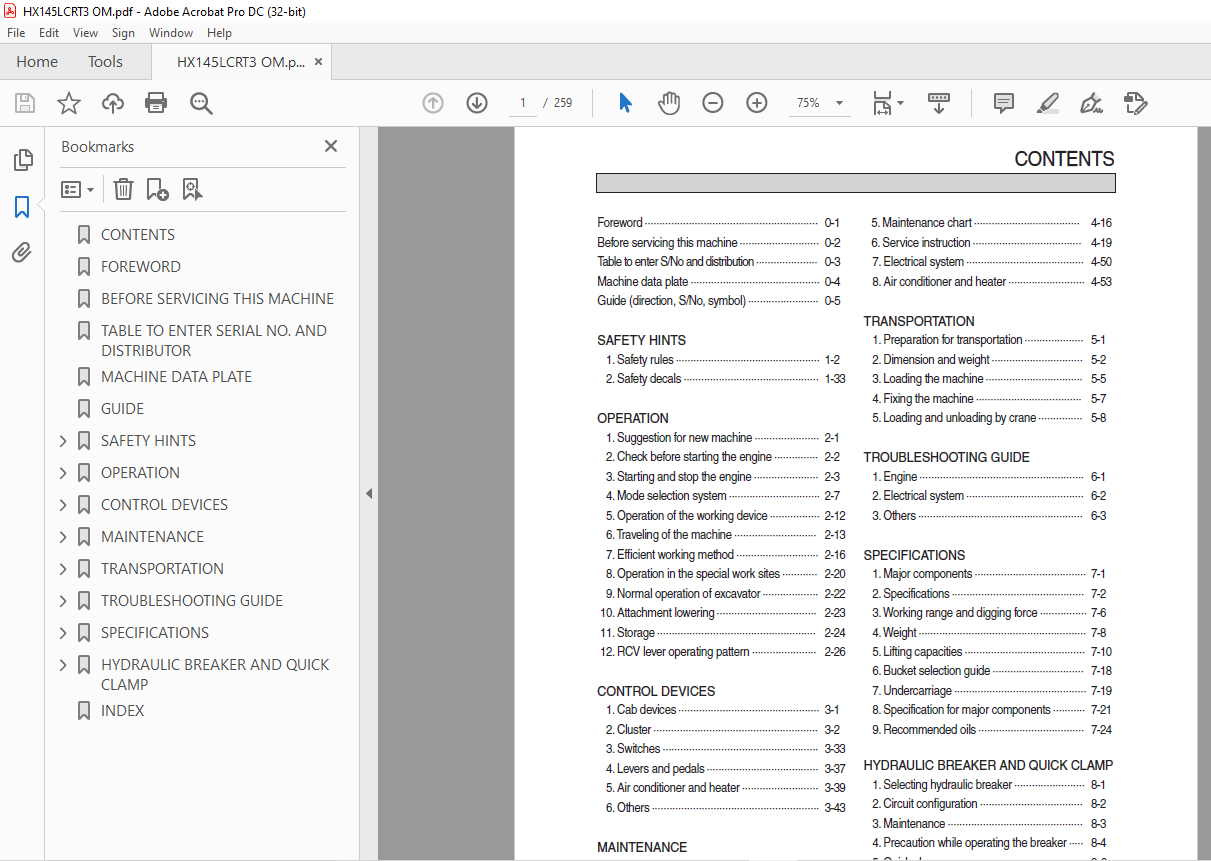
Task: Add a new bookmark
Action: (157, 189)
